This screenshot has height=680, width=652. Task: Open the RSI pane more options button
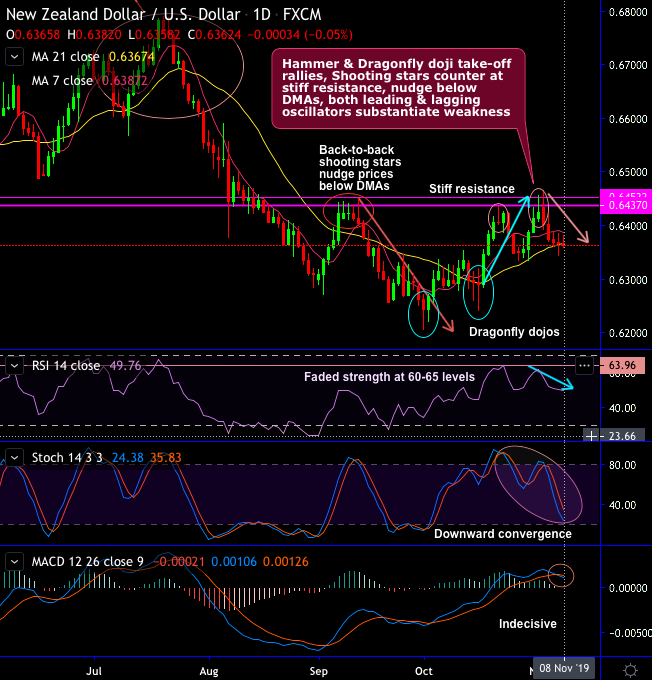584,366
